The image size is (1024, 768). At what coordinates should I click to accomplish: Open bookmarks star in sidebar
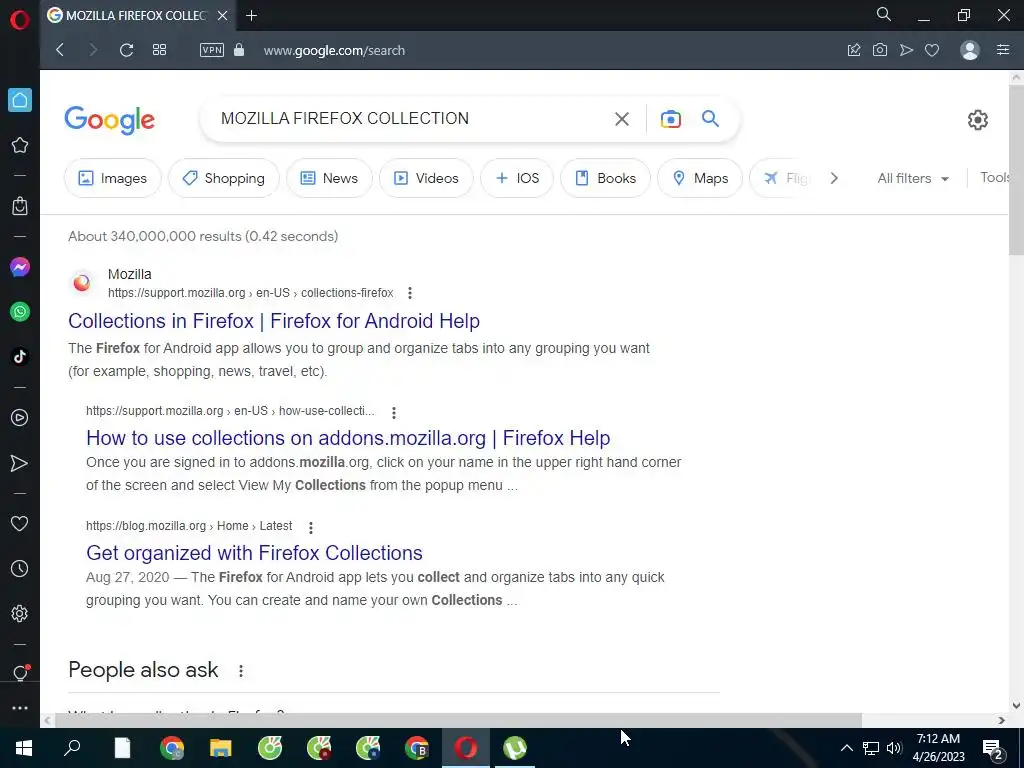20,145
